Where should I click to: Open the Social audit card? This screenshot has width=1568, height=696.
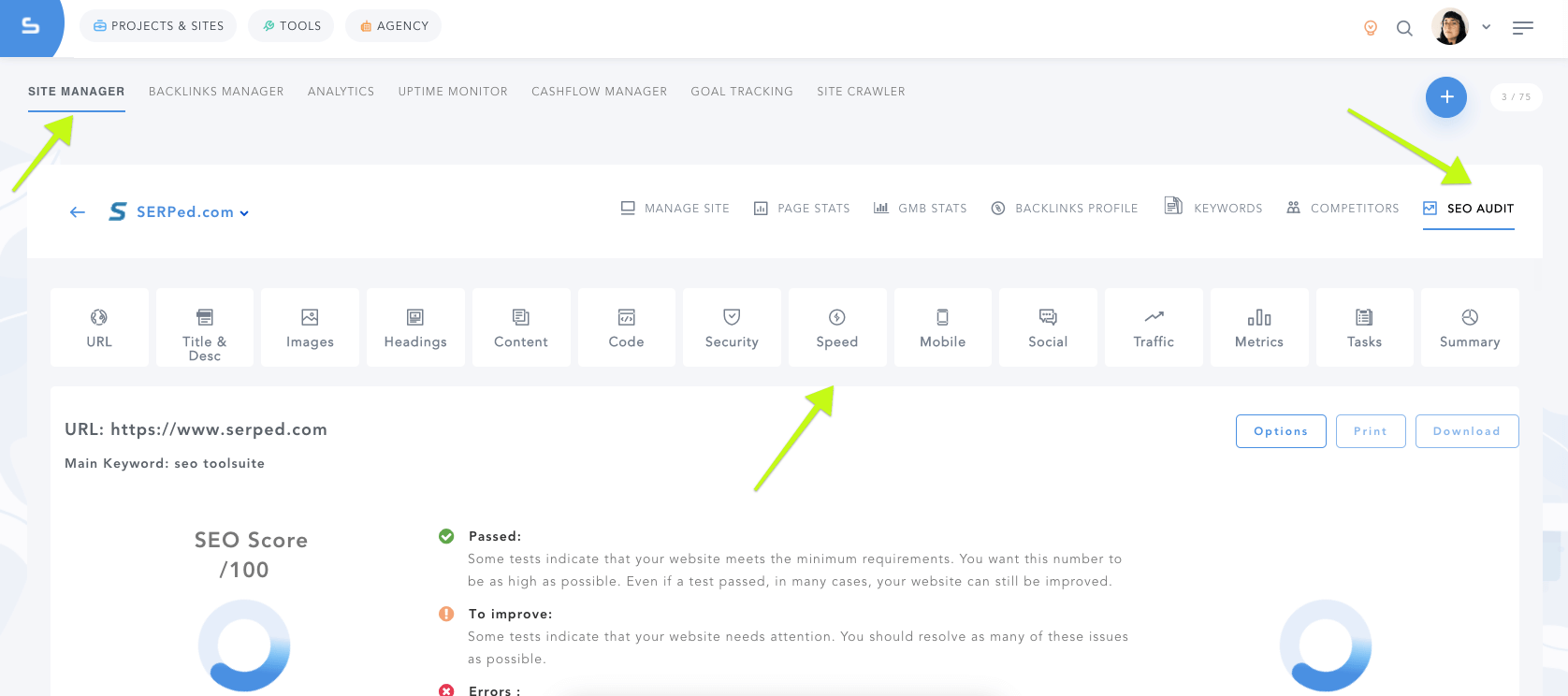coord(1048,327)
